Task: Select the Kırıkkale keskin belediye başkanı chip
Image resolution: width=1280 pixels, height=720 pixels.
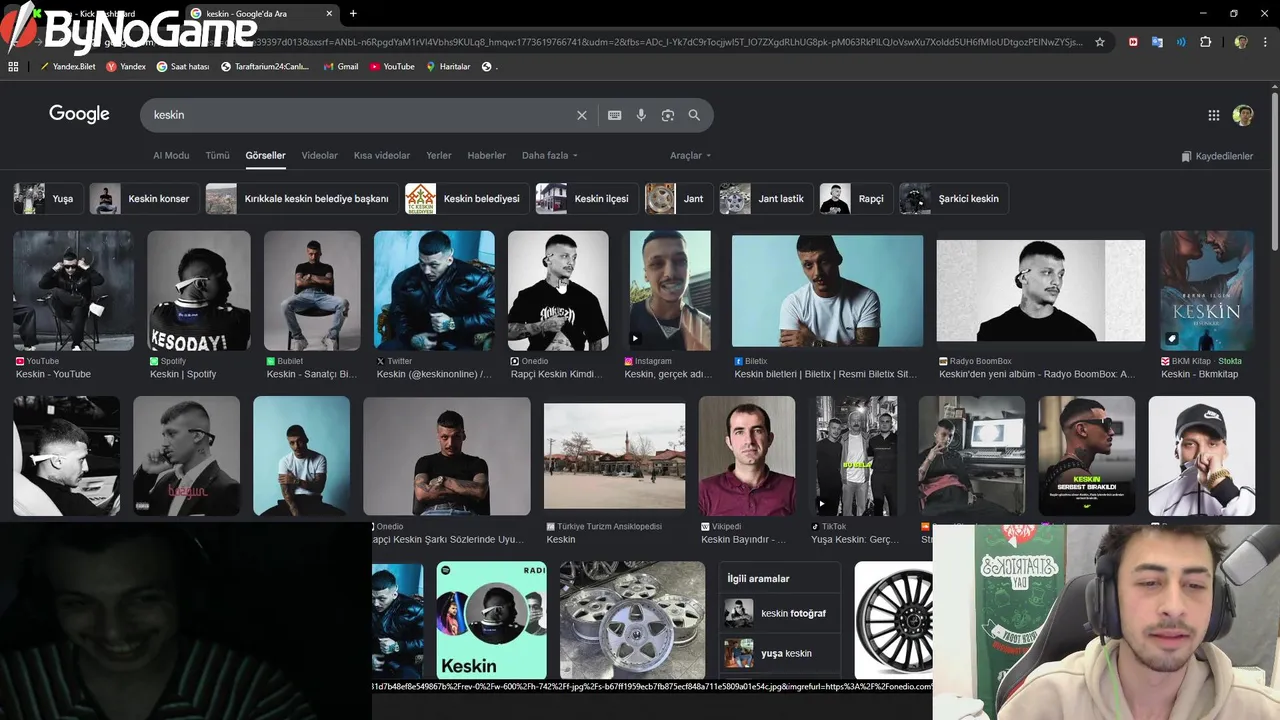Action: (x=302, y=198)
